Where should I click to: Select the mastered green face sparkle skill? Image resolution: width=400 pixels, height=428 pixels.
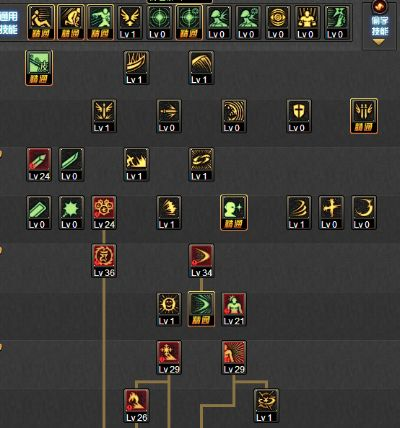click(x=234, y=213)
